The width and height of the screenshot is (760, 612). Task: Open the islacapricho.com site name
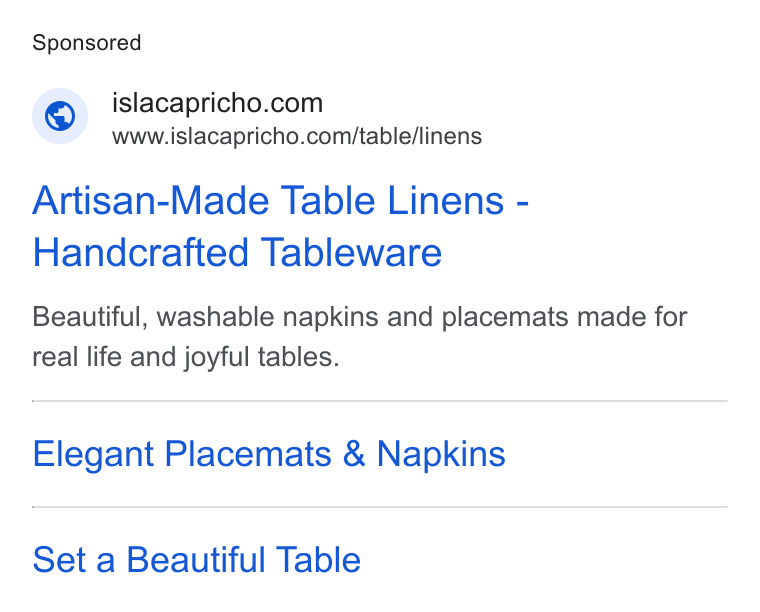(x=218, y=103)
